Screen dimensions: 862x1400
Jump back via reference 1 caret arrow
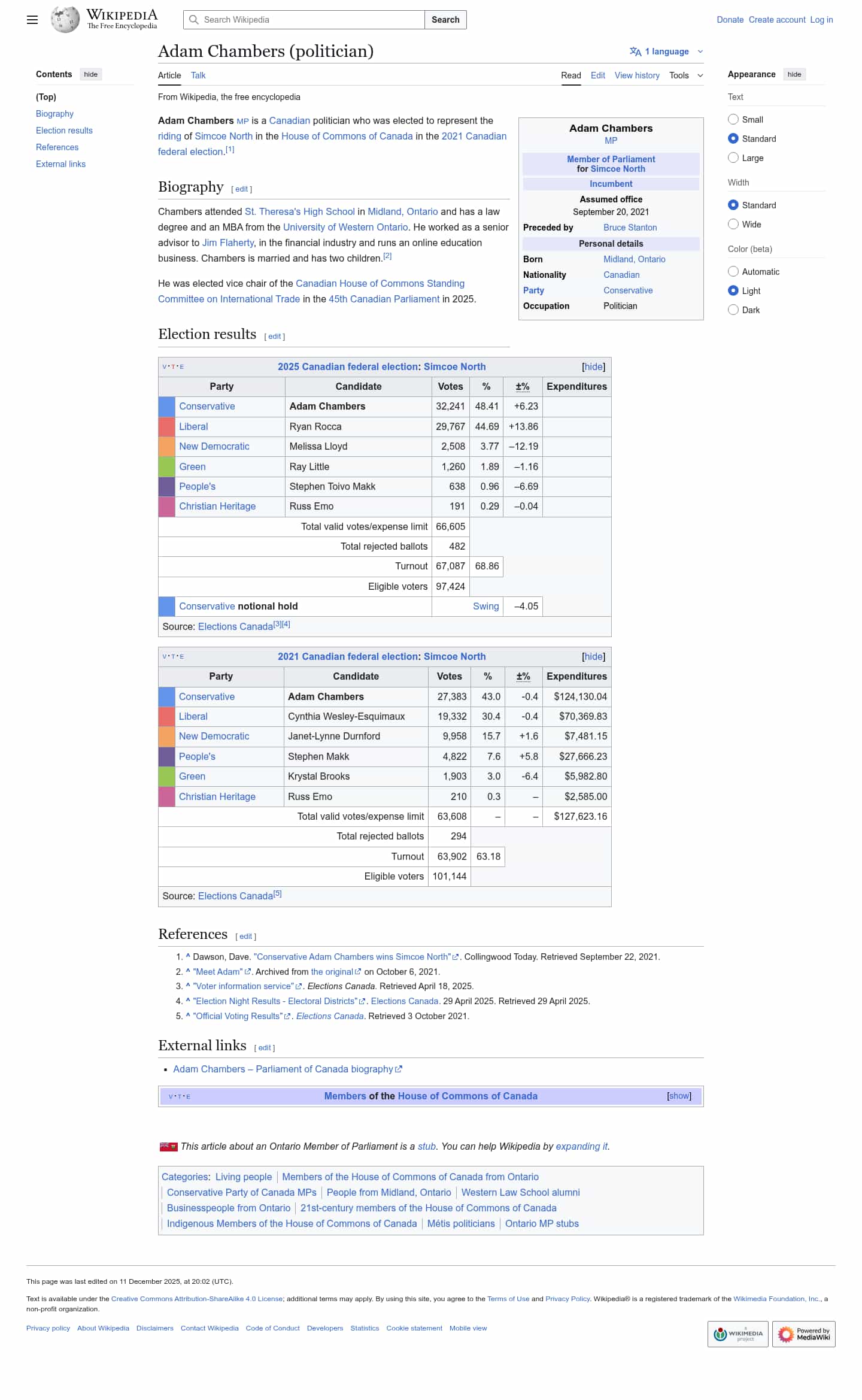click(x=188, y=957)
